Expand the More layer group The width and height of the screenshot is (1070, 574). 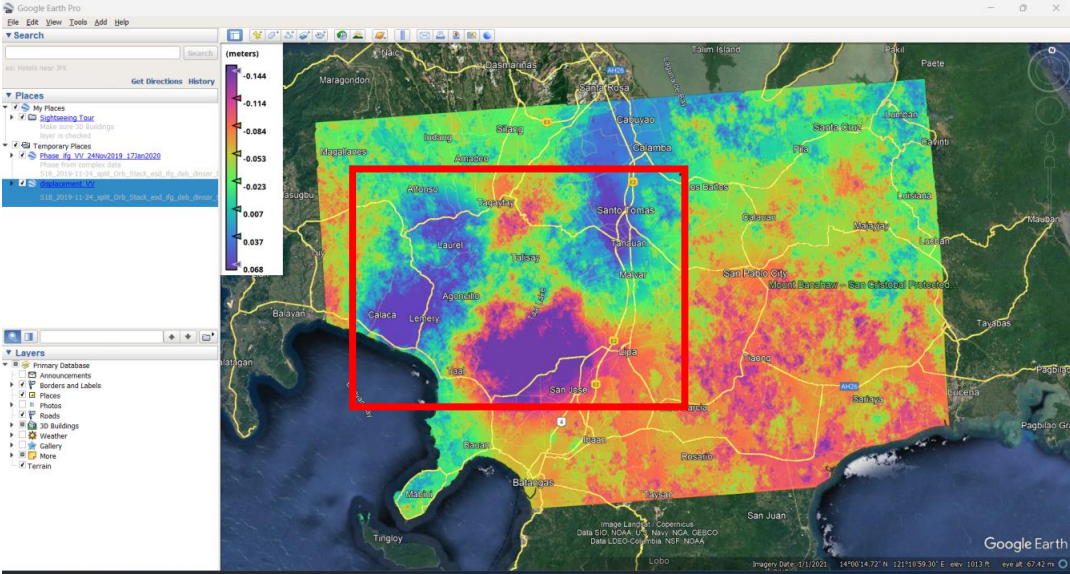click(x=12, y=456)
